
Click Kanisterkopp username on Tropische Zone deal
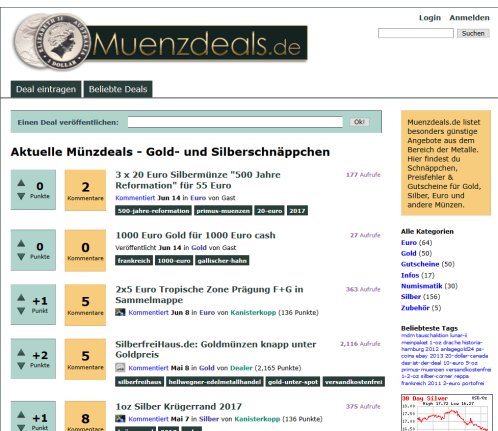(253, 312)
